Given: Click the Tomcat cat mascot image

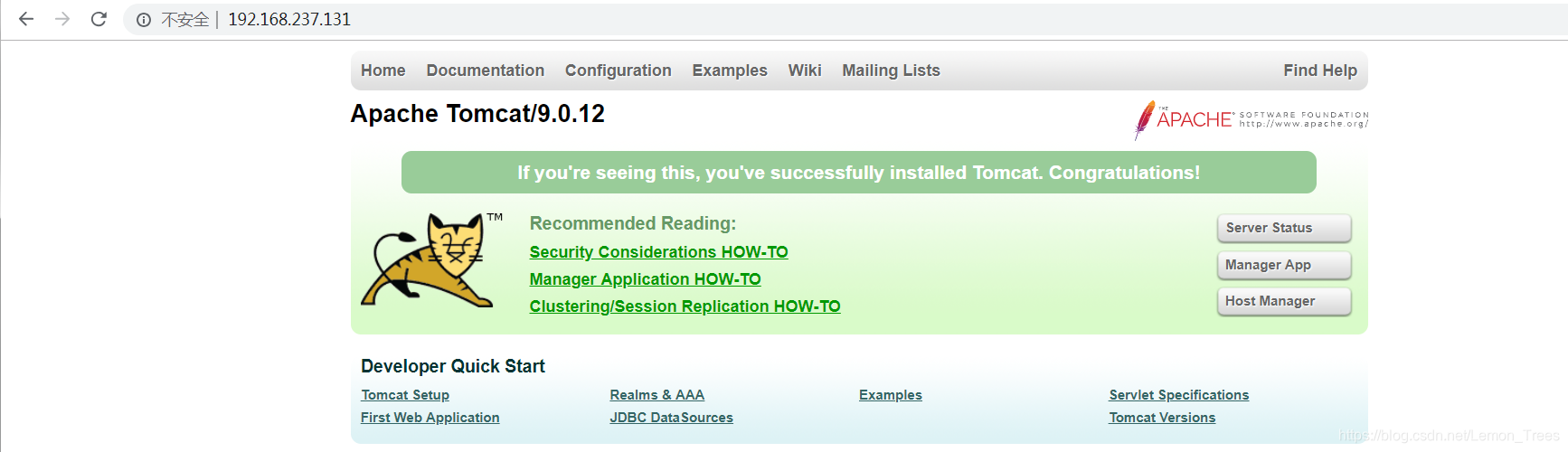Looking at the screenshot, I should 432,260.
